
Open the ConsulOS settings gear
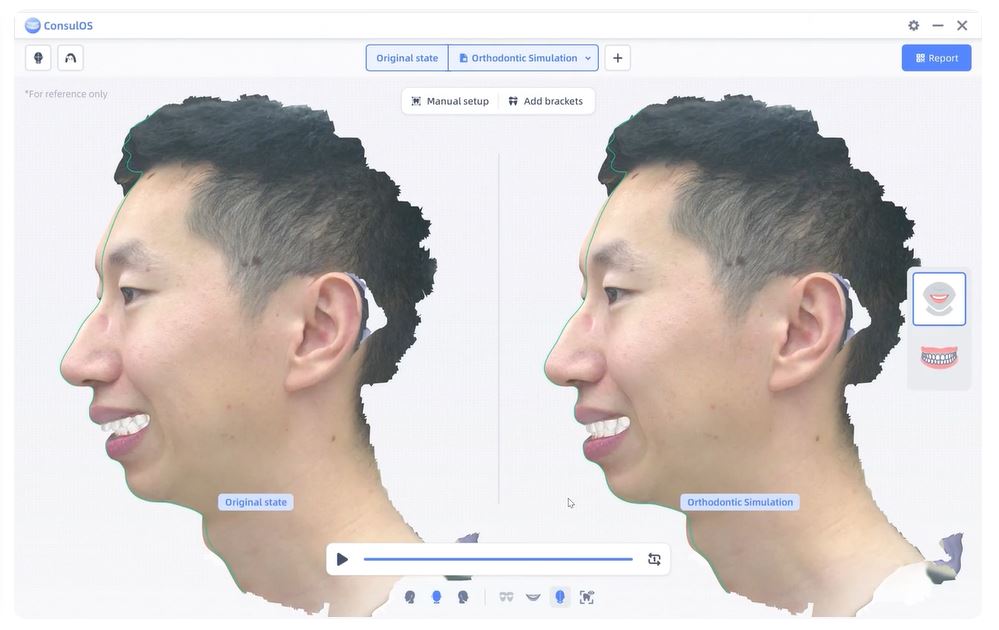click(913, 26)
